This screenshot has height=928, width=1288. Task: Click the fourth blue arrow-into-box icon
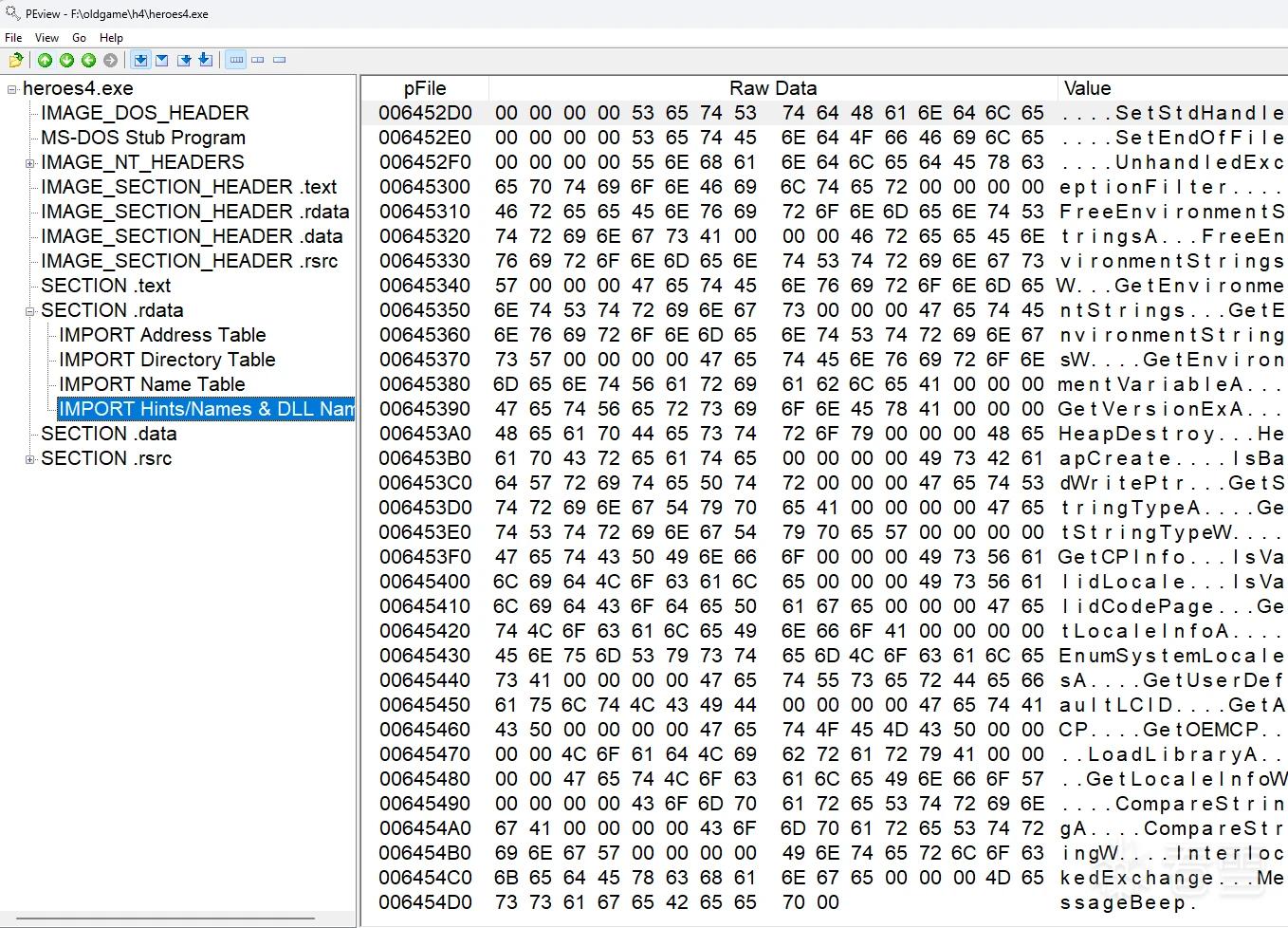[x=206, y=60]
